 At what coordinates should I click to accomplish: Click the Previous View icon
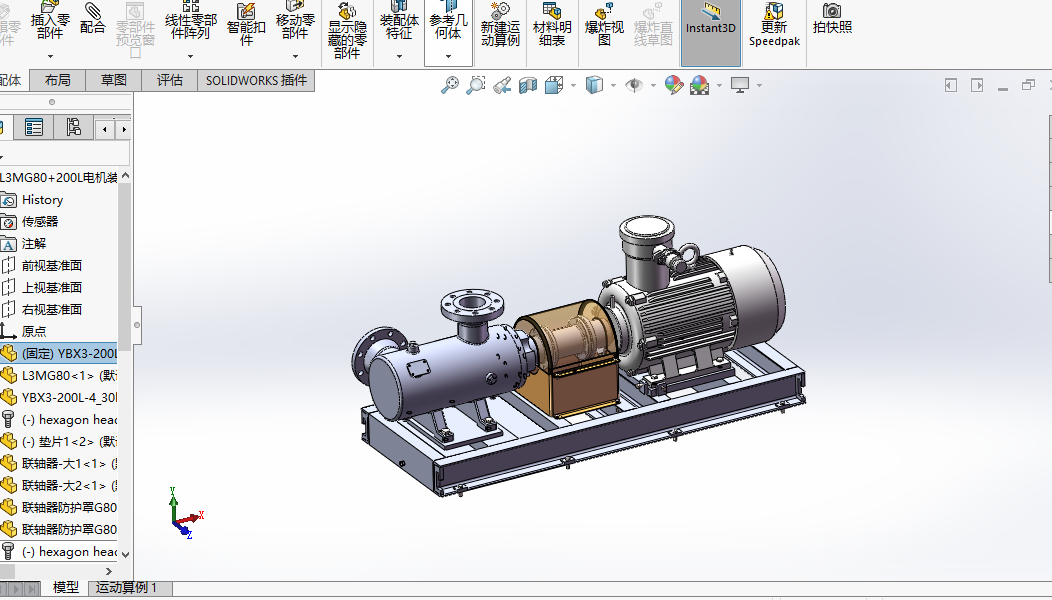coord(502,86)
